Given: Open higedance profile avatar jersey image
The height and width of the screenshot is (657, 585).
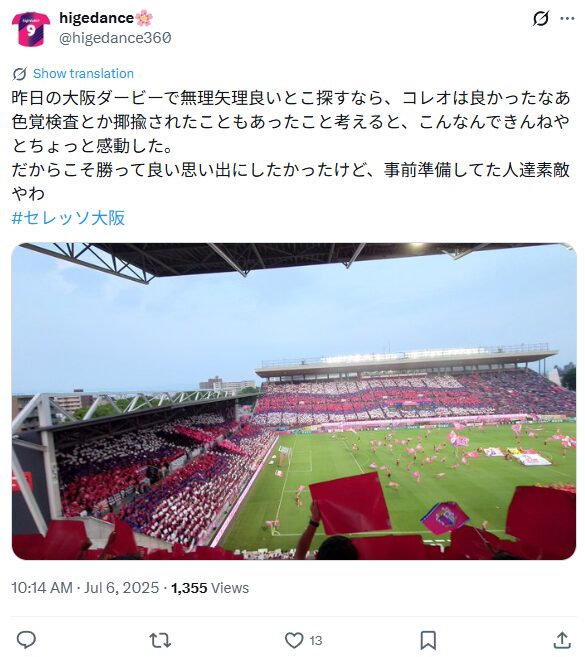Looking at the screenshot, I should [31, 28].
